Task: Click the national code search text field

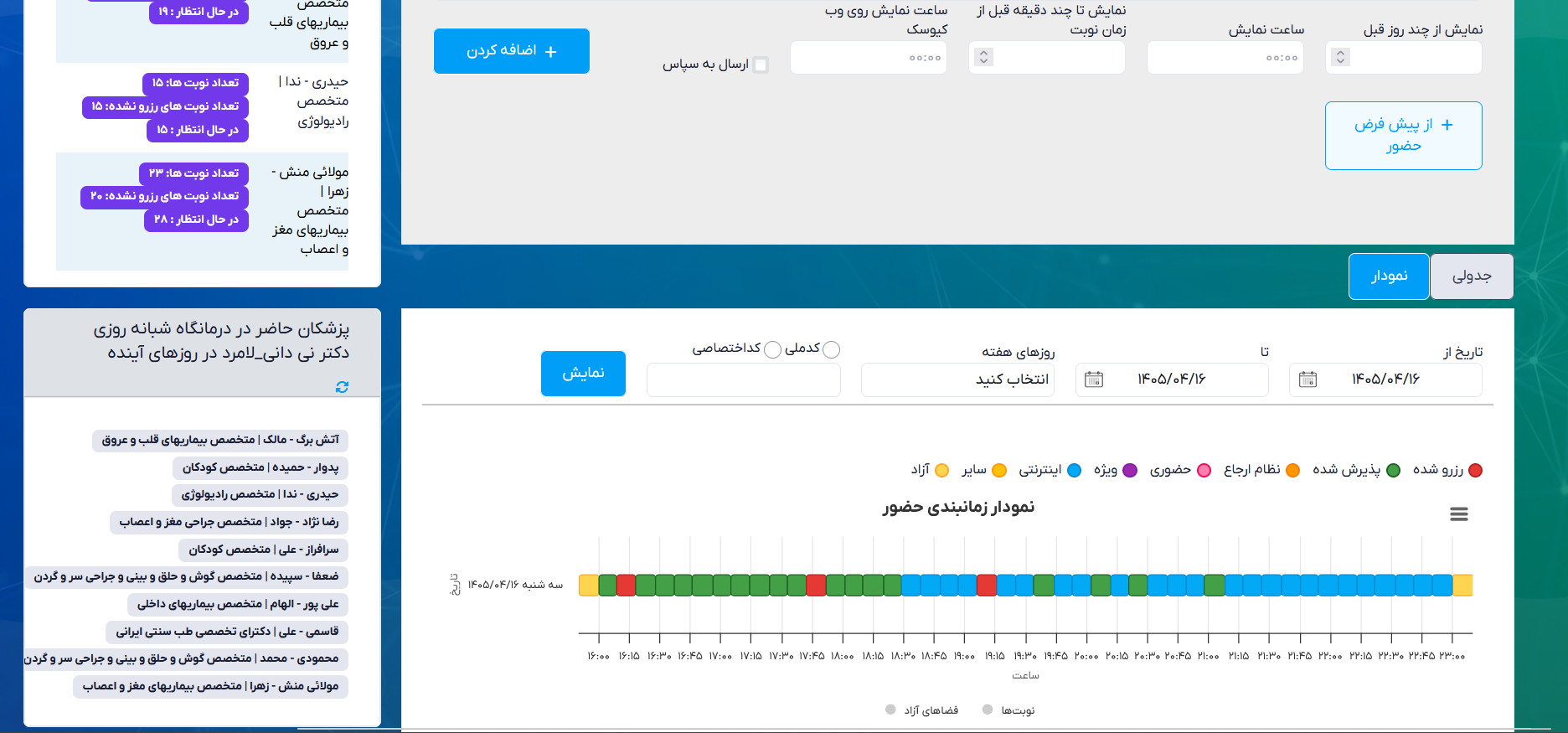Action: [744, 379]
